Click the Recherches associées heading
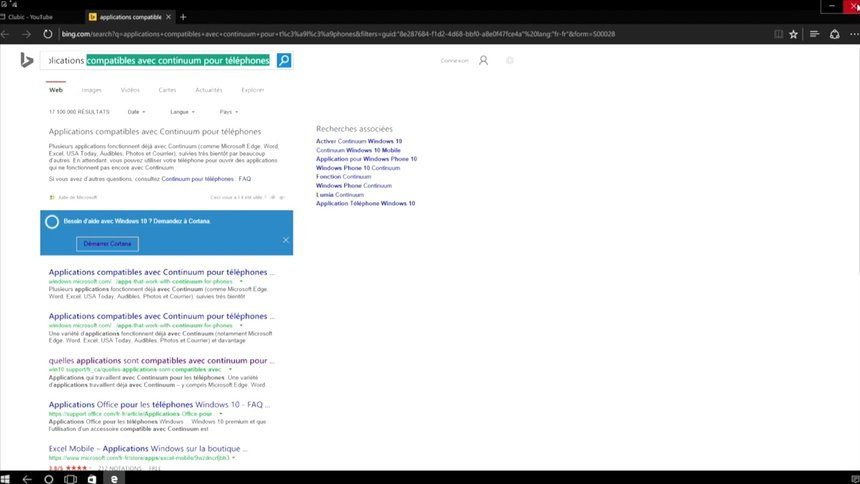 tap(354, 129)
